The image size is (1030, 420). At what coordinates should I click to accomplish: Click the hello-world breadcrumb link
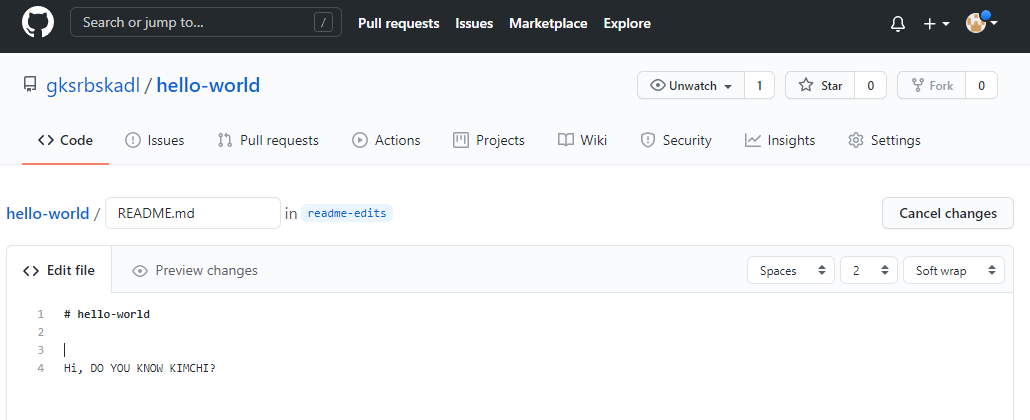(x=48, y=214)
